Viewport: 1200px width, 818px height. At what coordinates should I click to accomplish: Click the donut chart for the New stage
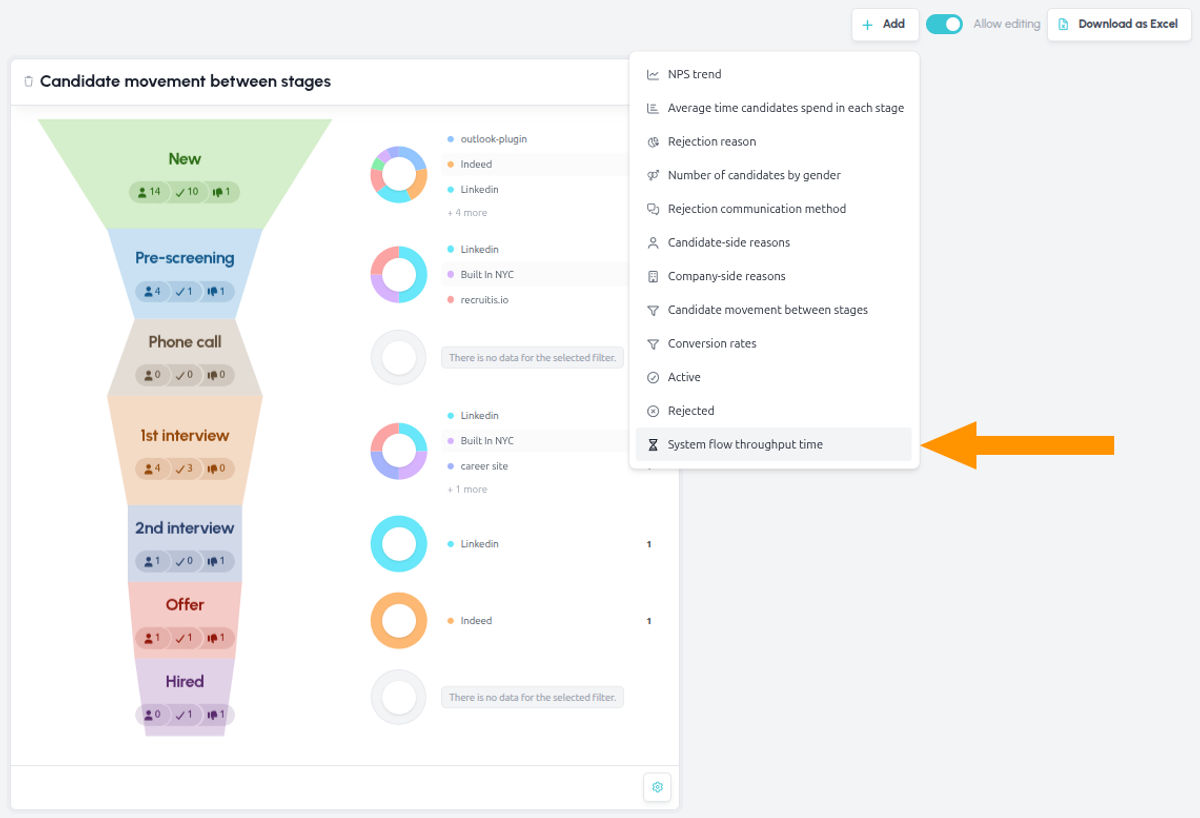coord(399,174)
